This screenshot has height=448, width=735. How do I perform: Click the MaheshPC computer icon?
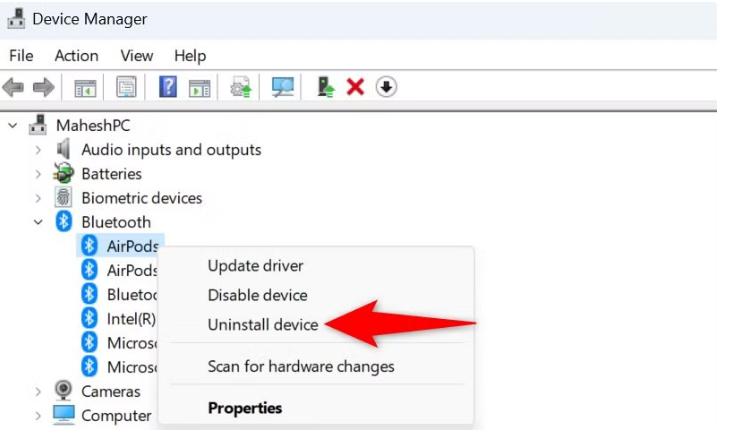click(38, 125)
